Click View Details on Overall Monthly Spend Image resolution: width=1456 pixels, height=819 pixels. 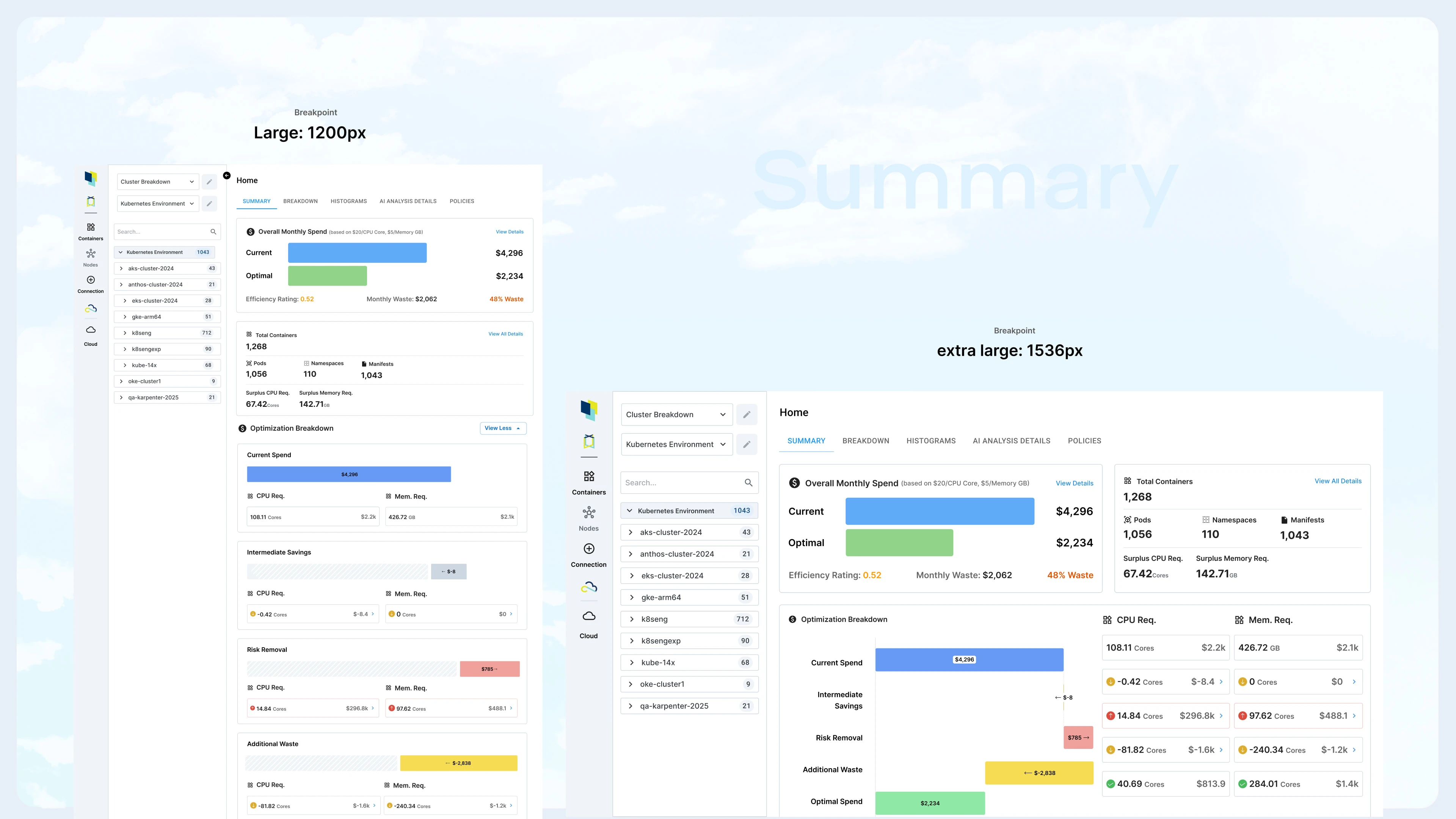pos(509,232)
